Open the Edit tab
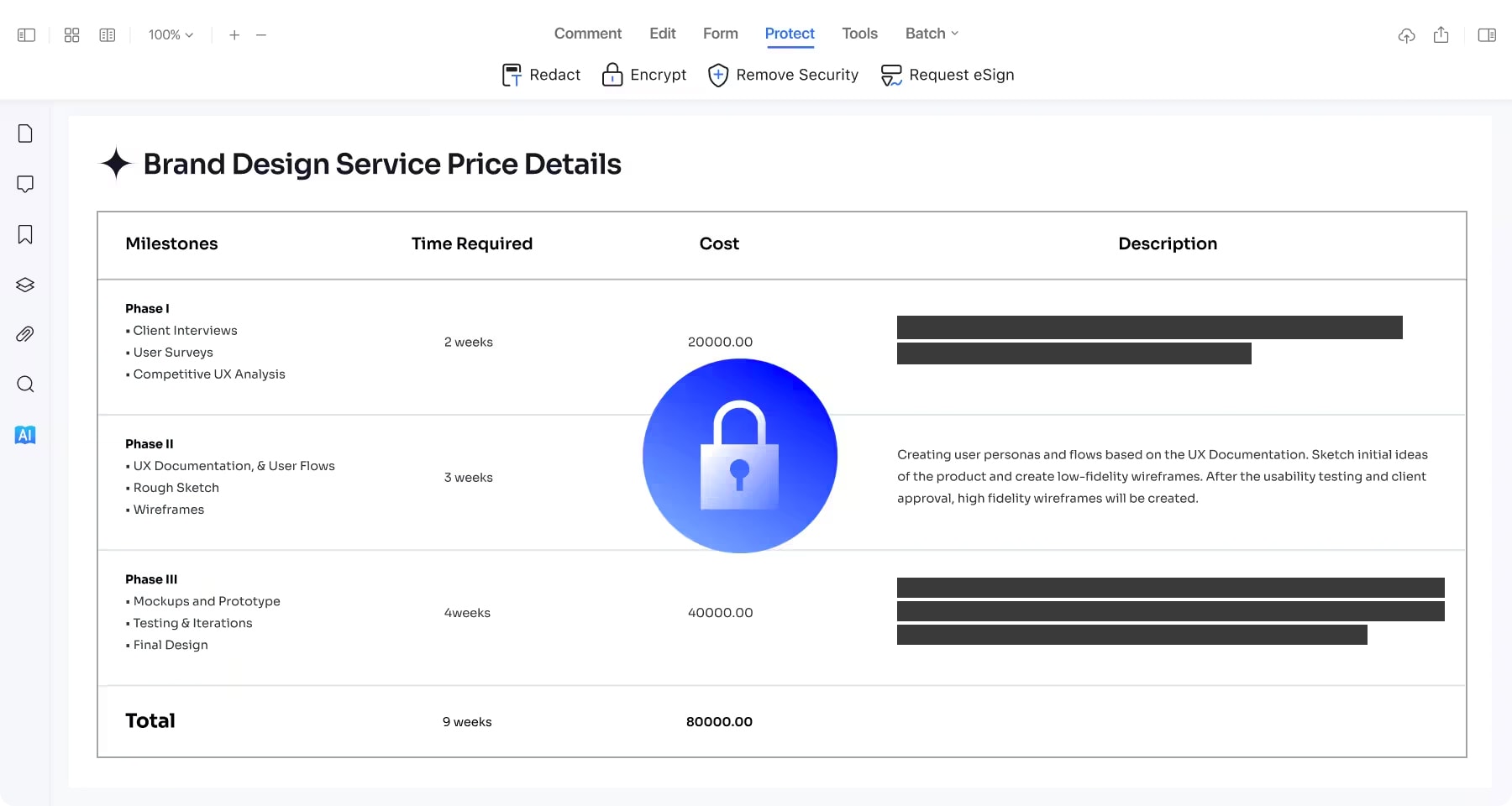This screenshot has height=806, width=1512. click(662, 34)
